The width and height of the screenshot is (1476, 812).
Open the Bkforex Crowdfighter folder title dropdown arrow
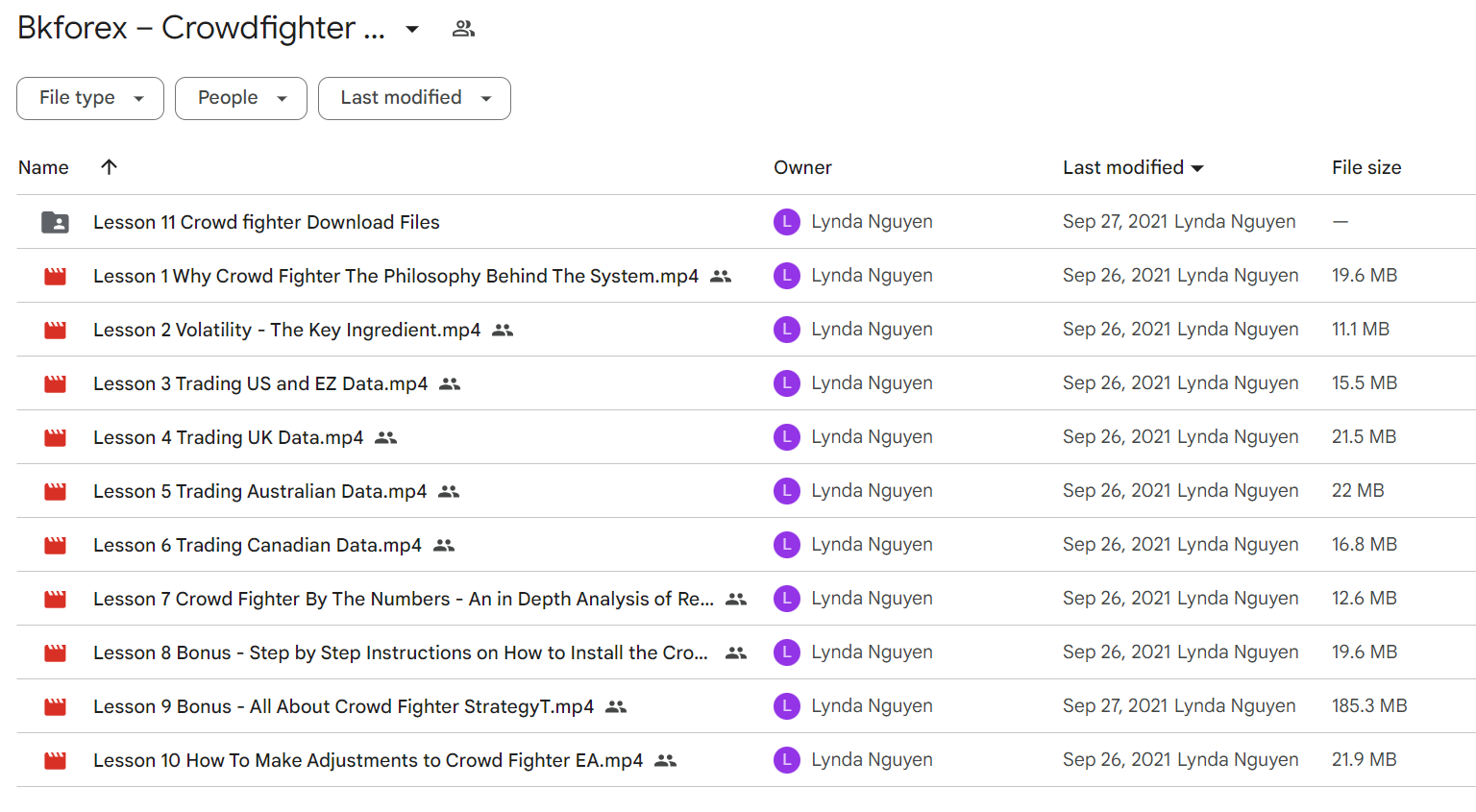click(x=412, y=29)
